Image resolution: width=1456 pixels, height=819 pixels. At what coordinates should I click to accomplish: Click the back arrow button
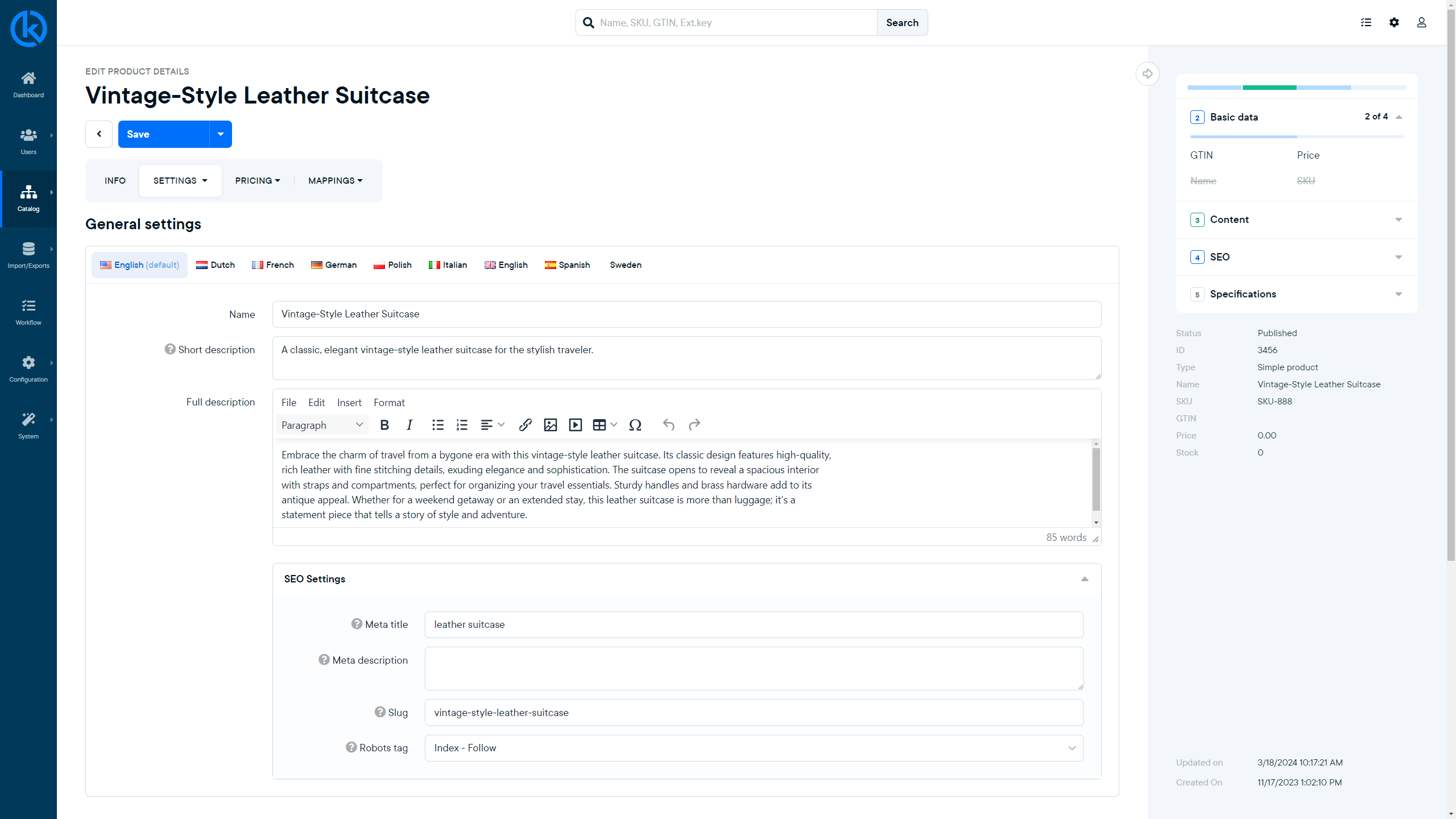coord(99,134)
